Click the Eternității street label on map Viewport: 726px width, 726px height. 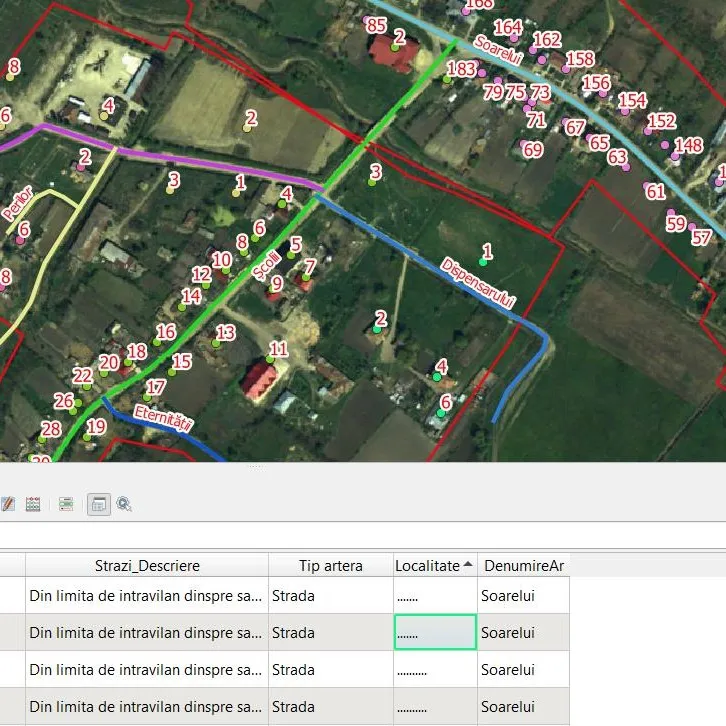tap(163, 416)
